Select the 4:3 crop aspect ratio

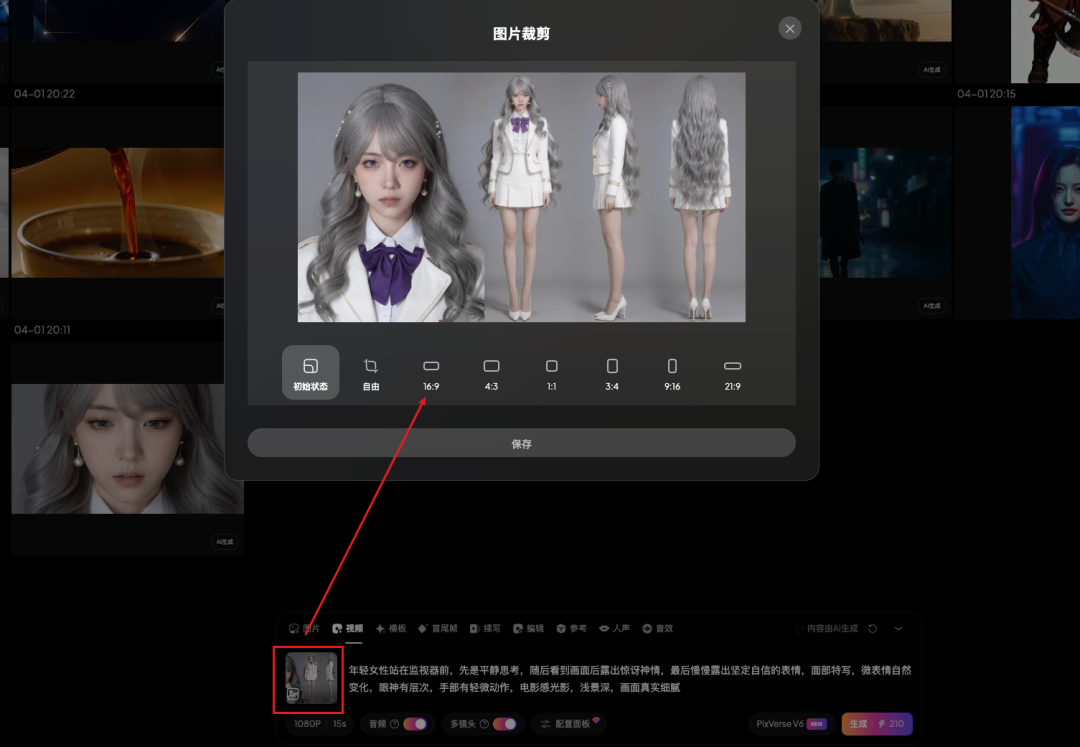491,372
